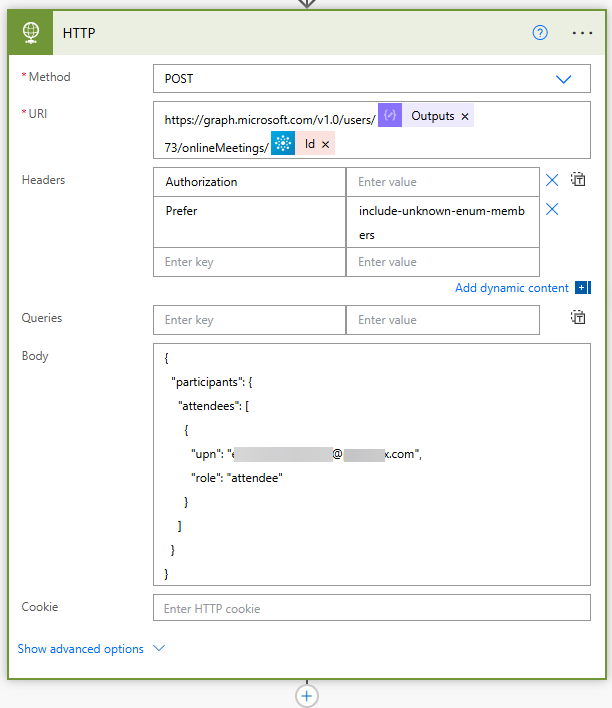Insert a new step with plus button

307,696
